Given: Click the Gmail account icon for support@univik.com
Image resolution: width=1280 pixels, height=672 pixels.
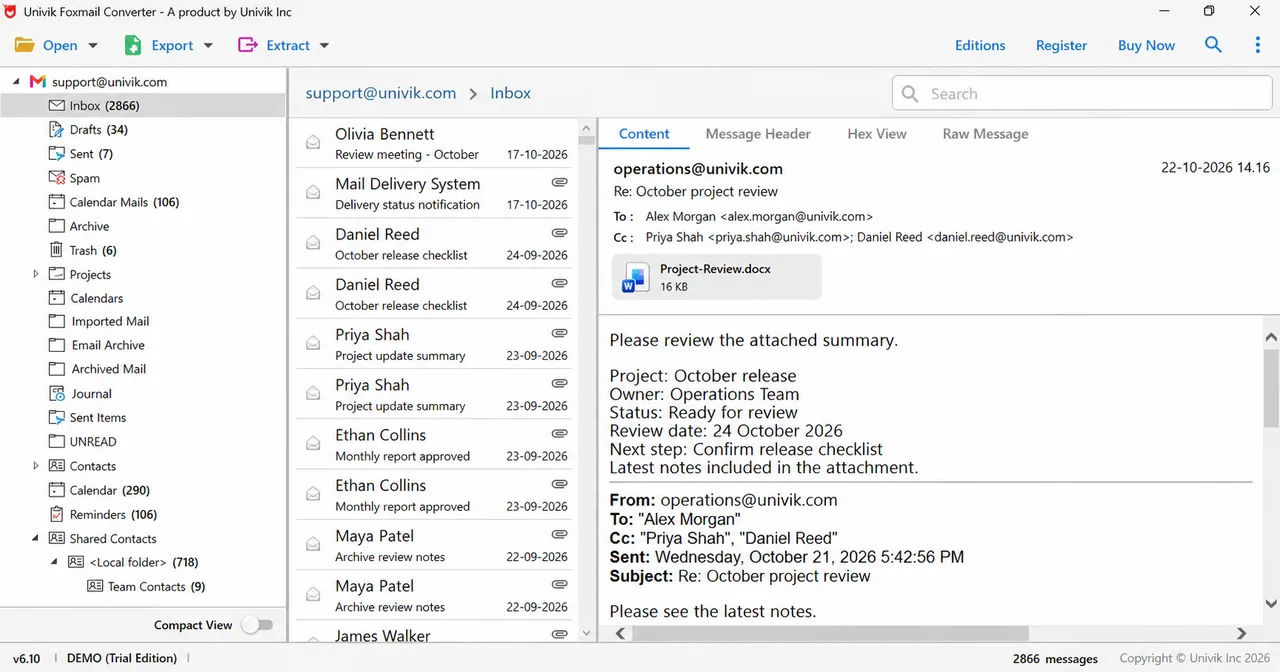Looking at the screenshot, I should pyautogui.click(x=38, y=82).
